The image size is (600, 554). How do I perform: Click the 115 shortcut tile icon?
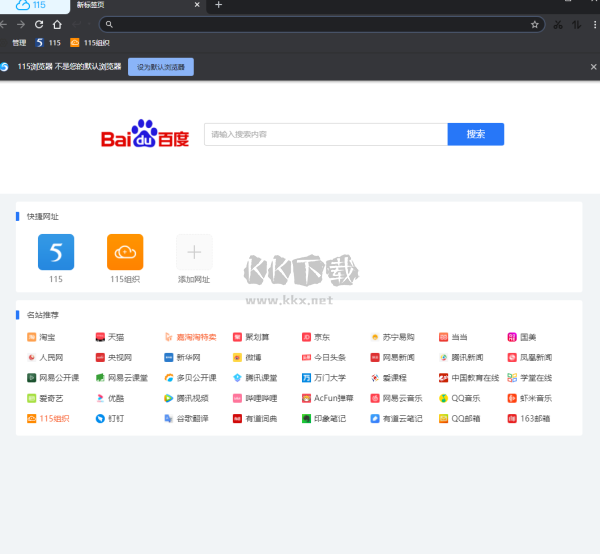pyautogui.click(x=56, y=252)
